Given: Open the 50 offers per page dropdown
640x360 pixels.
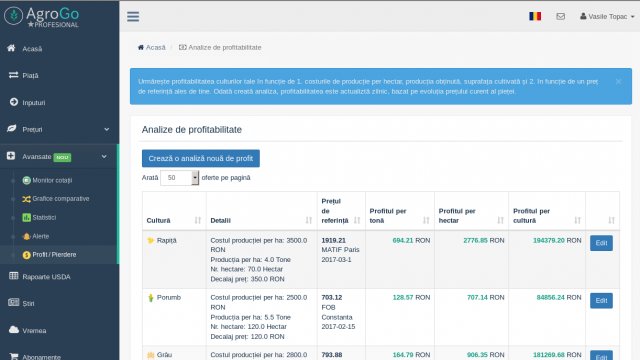Looking at the screenshot, I should (180, 178).
